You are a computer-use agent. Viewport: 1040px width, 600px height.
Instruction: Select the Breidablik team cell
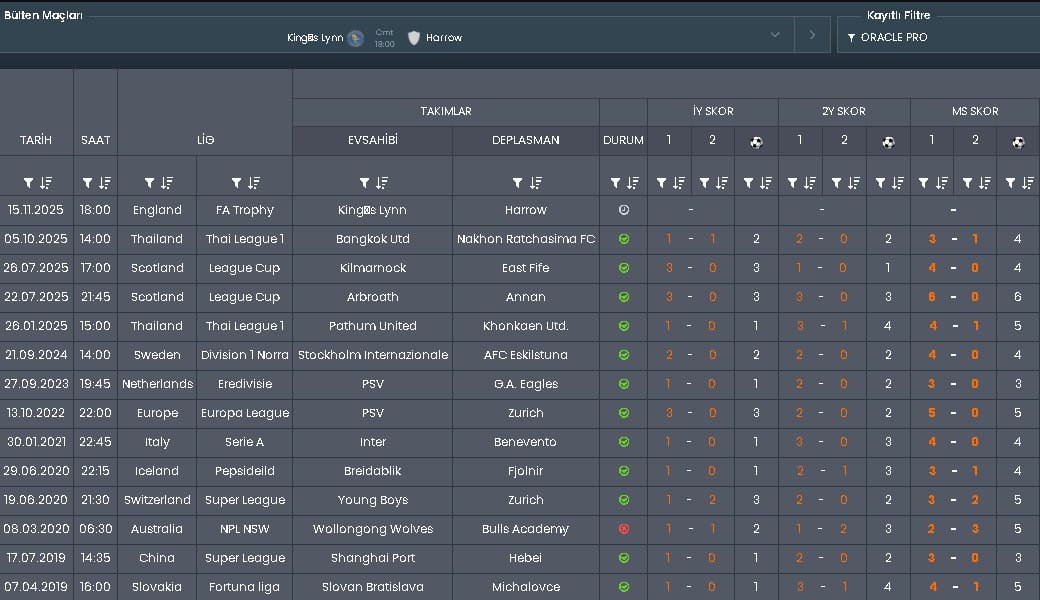tap(373, 471)
